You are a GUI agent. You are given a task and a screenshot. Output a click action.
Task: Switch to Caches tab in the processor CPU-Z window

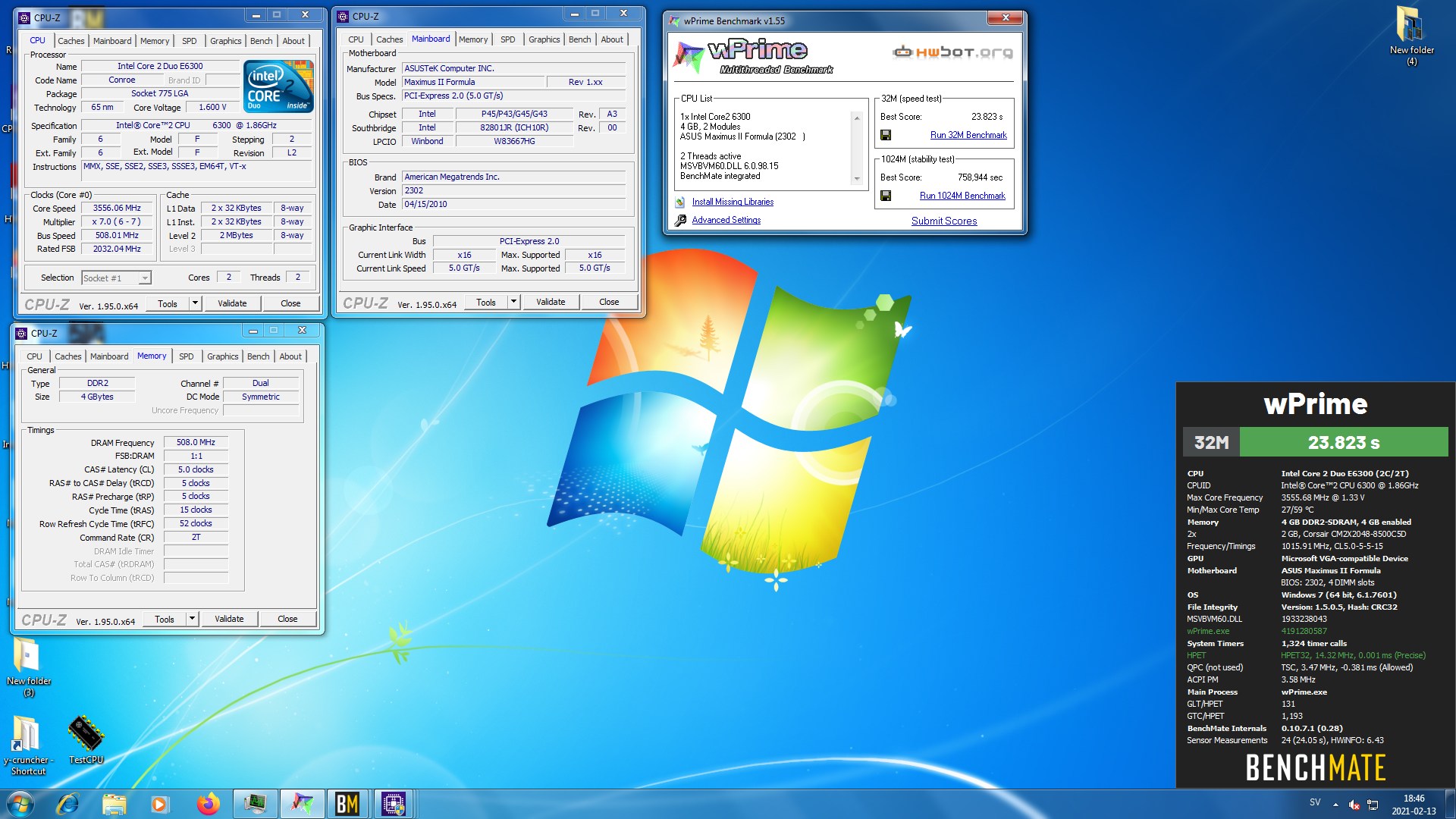point(71,41)
